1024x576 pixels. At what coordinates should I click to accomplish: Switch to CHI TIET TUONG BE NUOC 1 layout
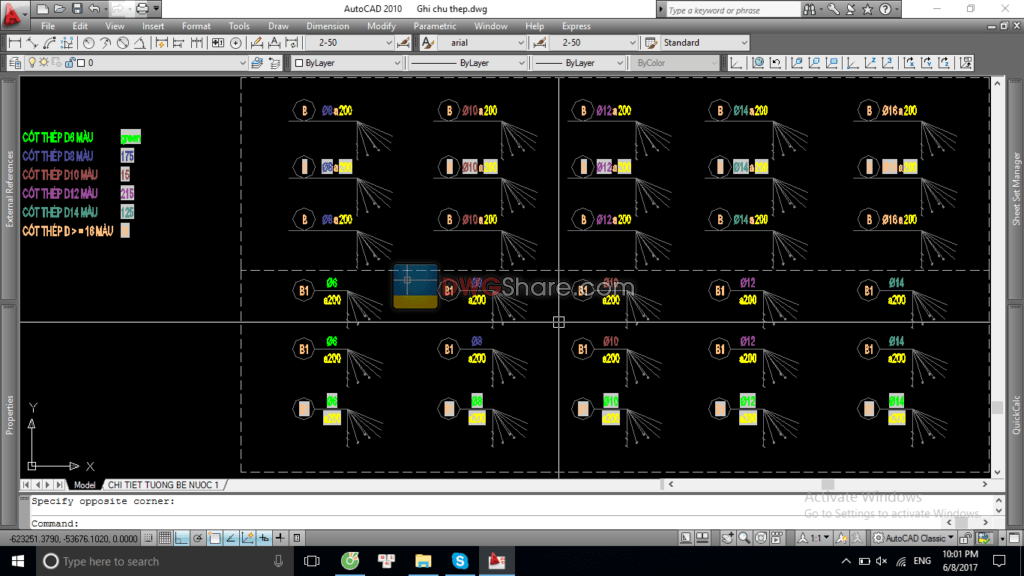[167, 484]
